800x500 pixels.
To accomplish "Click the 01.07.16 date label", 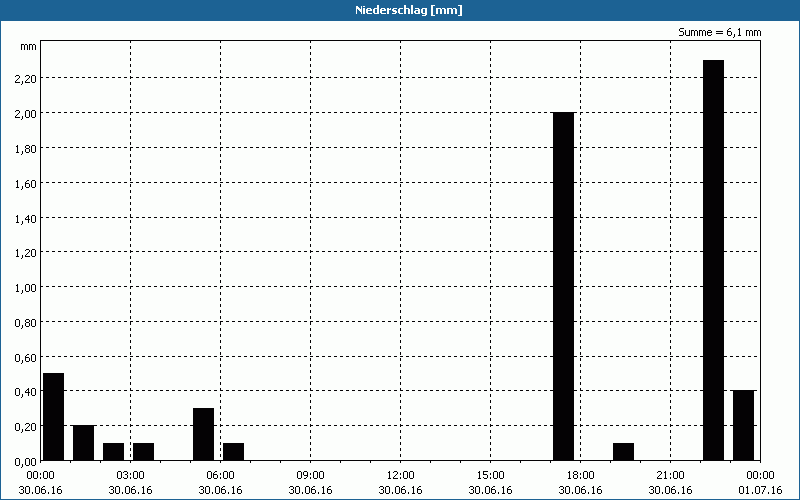I will pyautogui.click(x=760, y=490).
